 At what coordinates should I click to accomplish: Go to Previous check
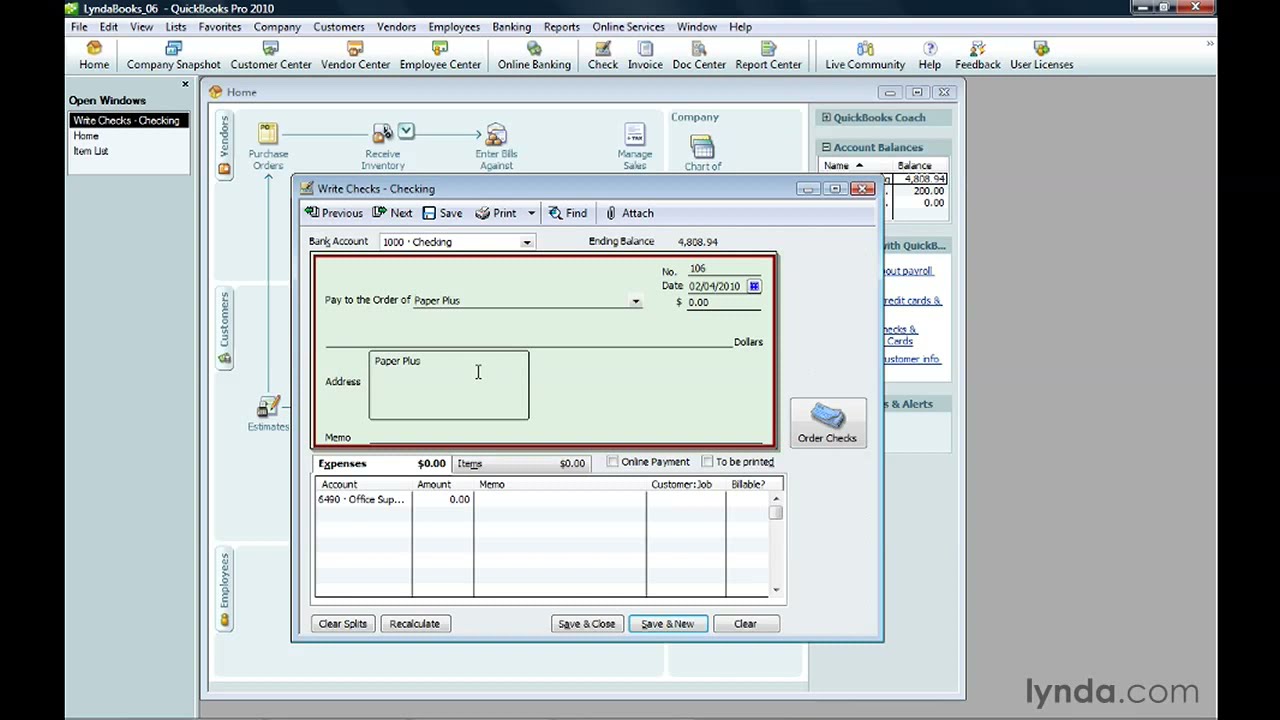(334, 213)
